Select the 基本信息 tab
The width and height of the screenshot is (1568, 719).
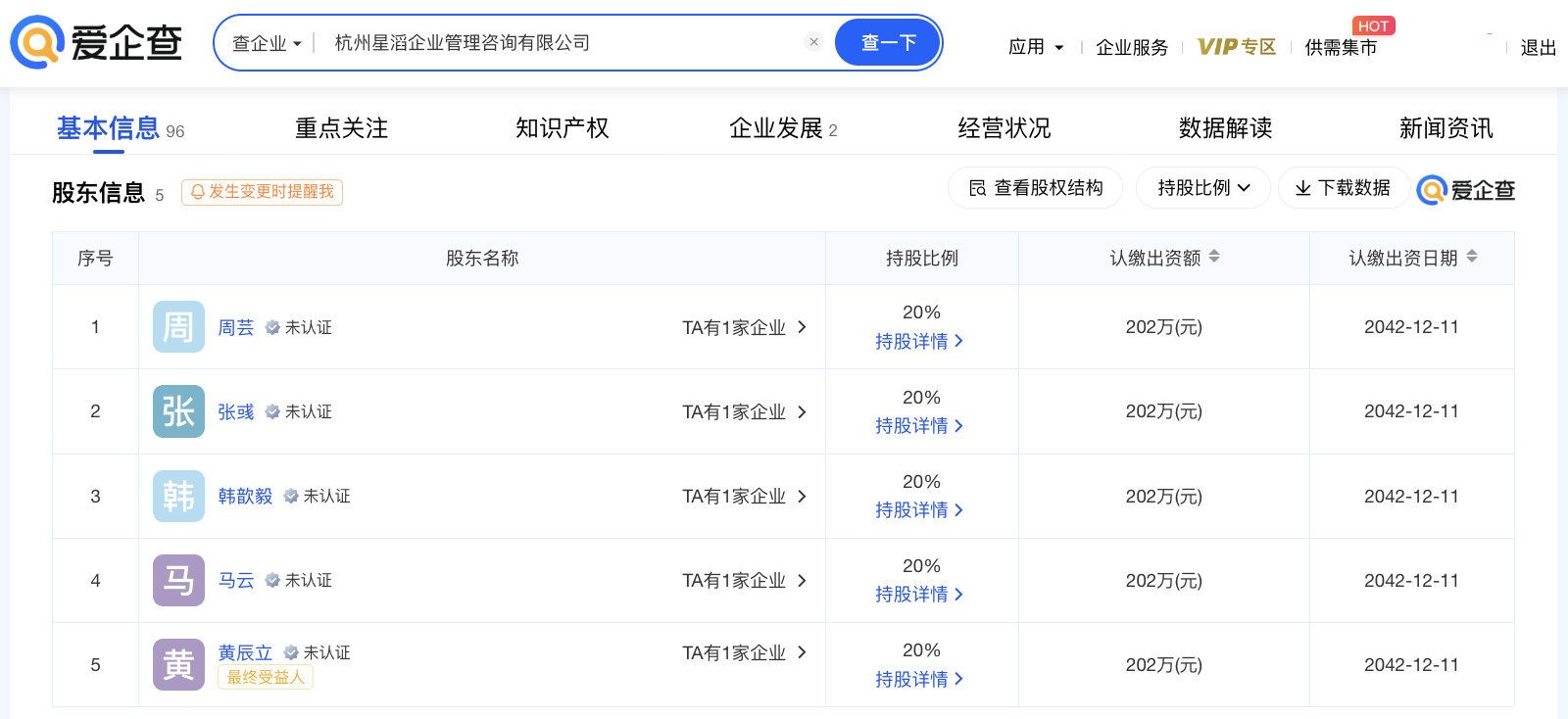[109, 128]
